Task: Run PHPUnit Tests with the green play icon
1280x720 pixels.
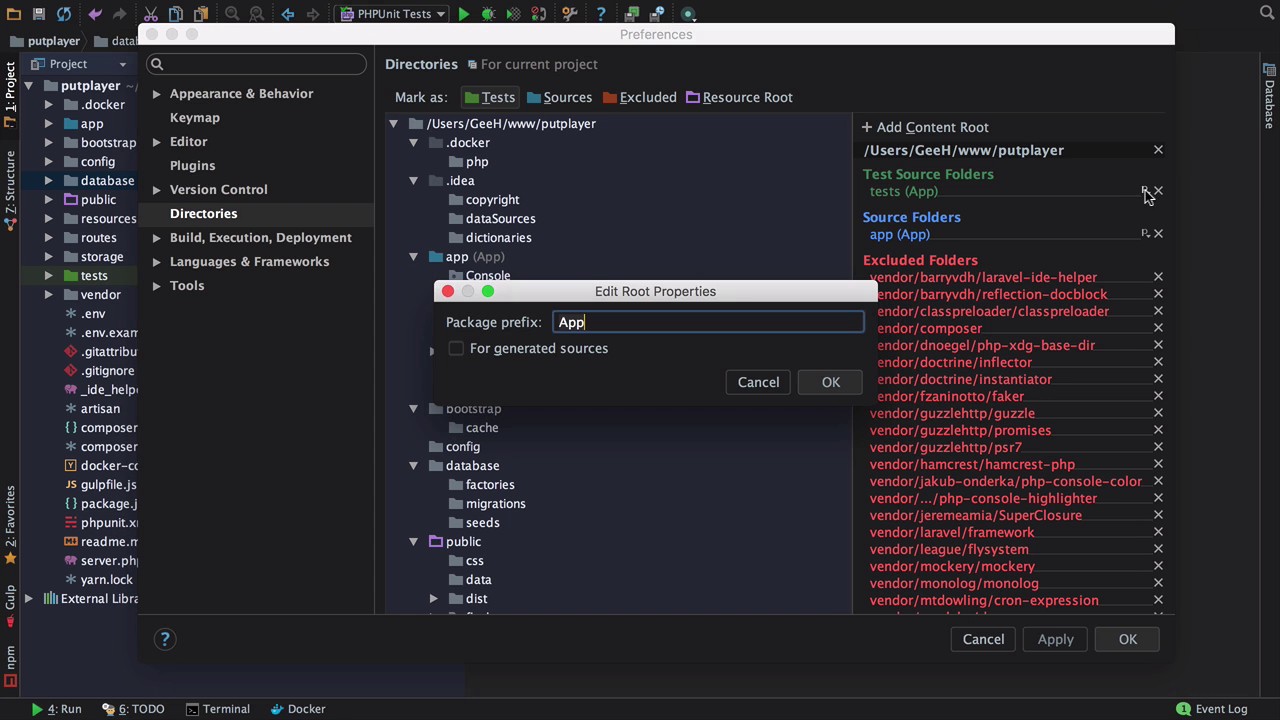Action: [x=463, y=14]
